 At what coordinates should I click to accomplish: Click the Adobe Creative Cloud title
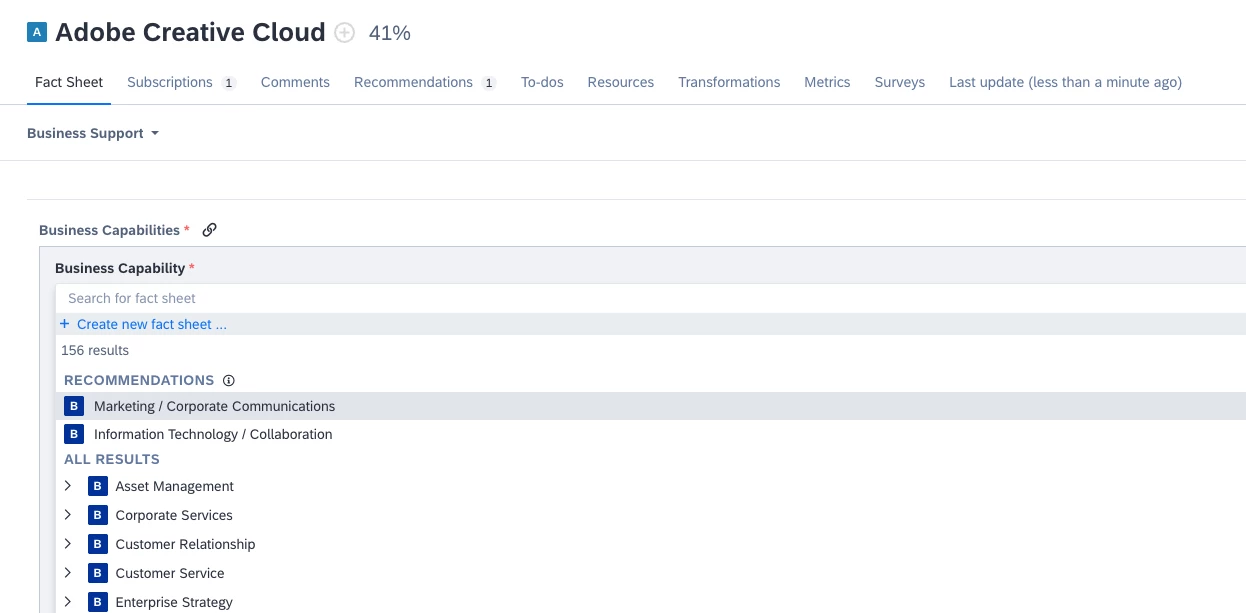coord(190,32)
